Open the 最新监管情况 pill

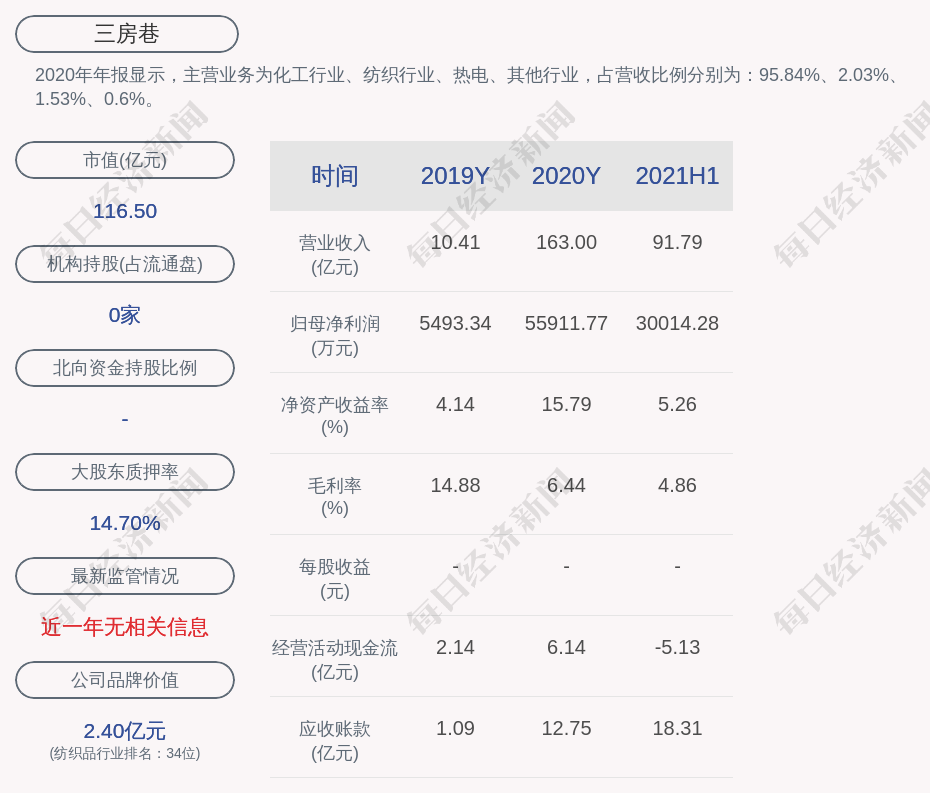coord(125,576)
